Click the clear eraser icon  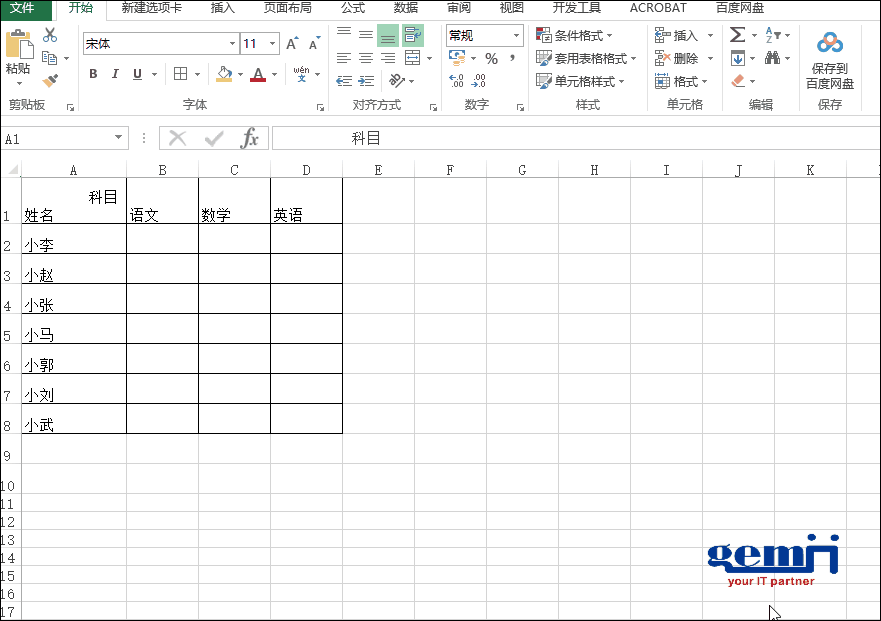point(740,80)
